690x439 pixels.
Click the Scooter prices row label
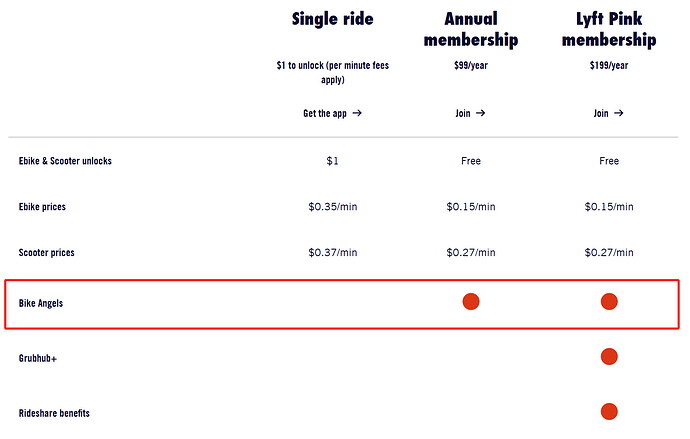(x=46, y=253)
